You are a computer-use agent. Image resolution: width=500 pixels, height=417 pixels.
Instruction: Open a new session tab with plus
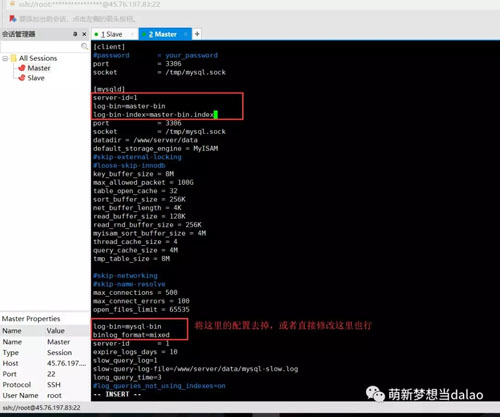point(197,34)
